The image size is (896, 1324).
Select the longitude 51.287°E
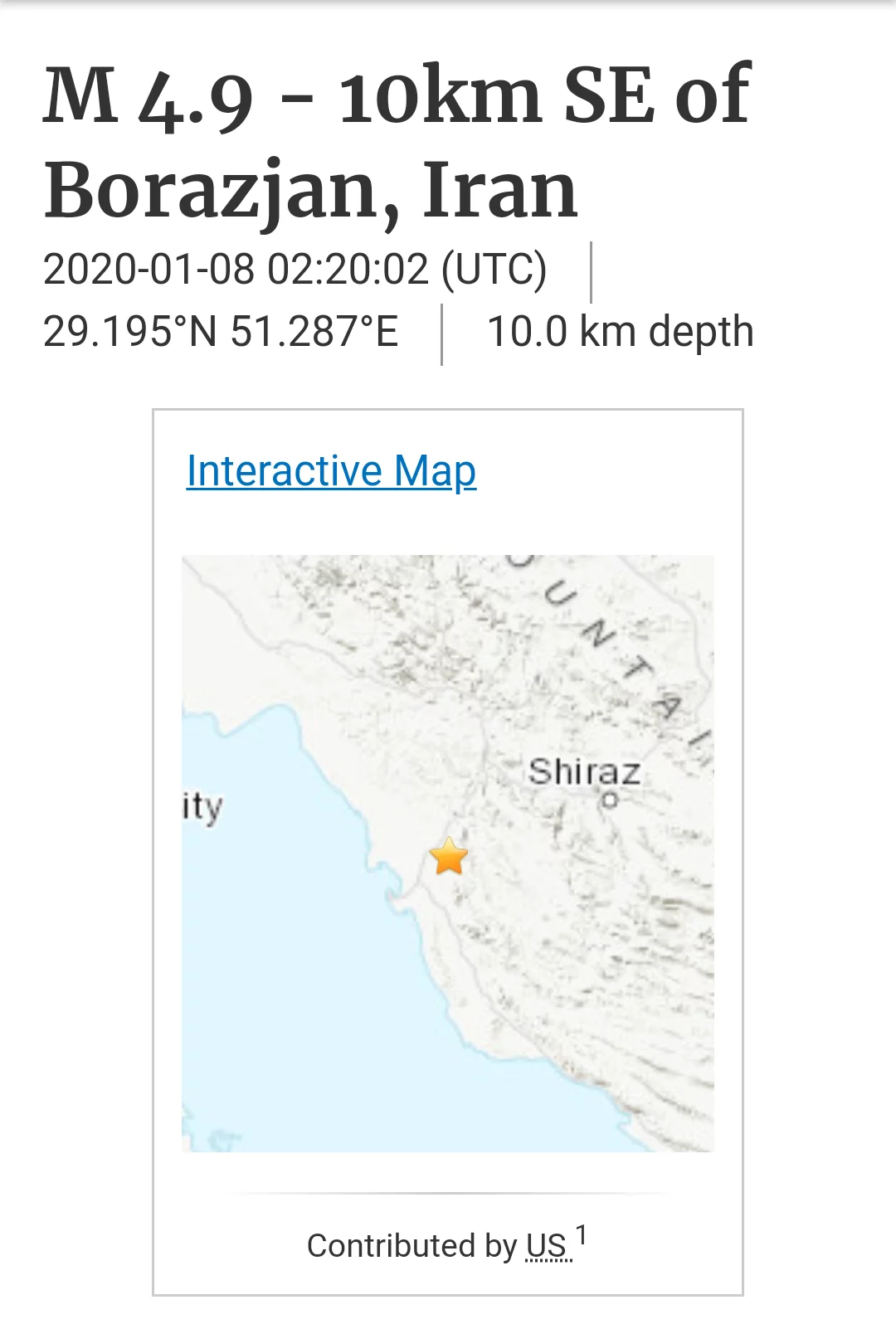pos(314,332)
